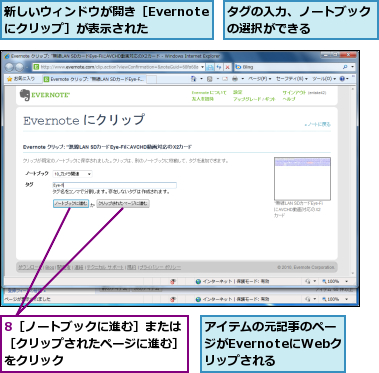Open the Home icon dropdown arrow
379x373 pixels.
[x=201, y=79]
